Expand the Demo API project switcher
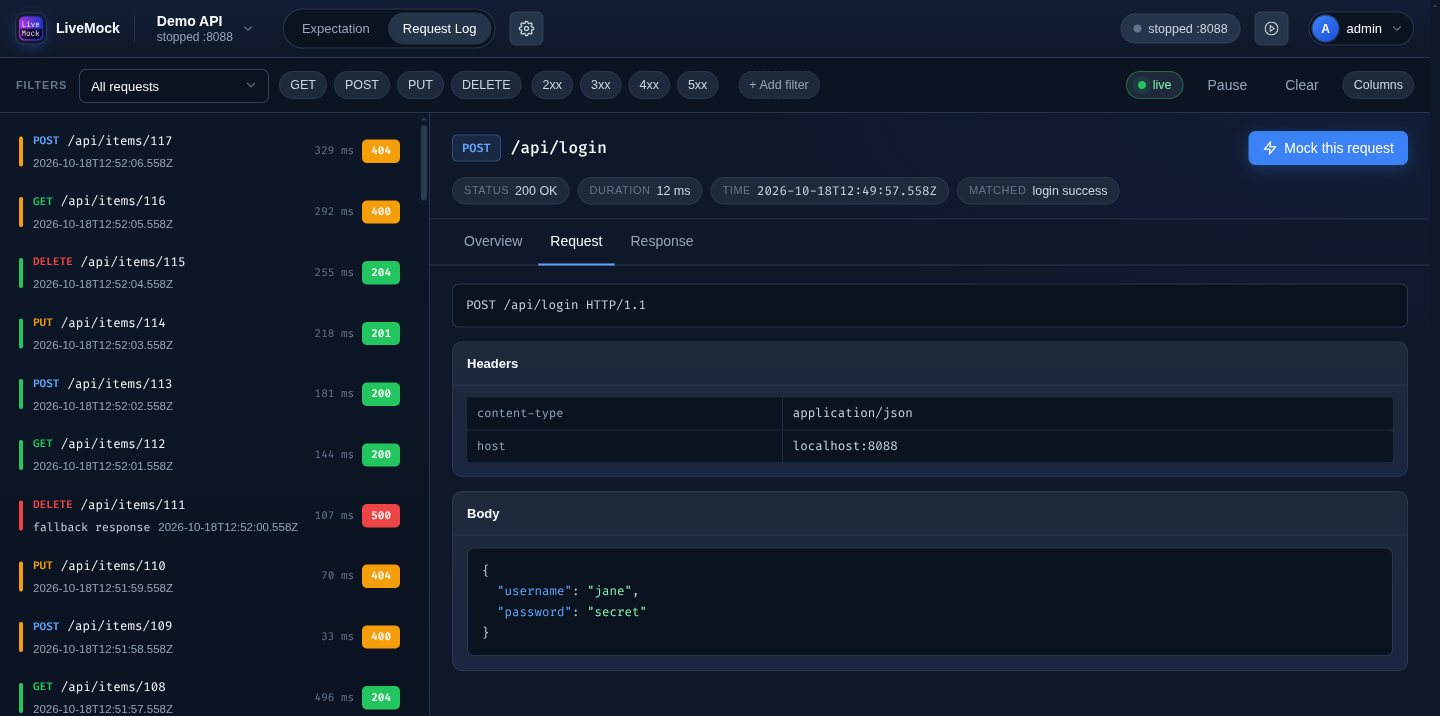The image size is (1440, 716). (x=205, y=28)
